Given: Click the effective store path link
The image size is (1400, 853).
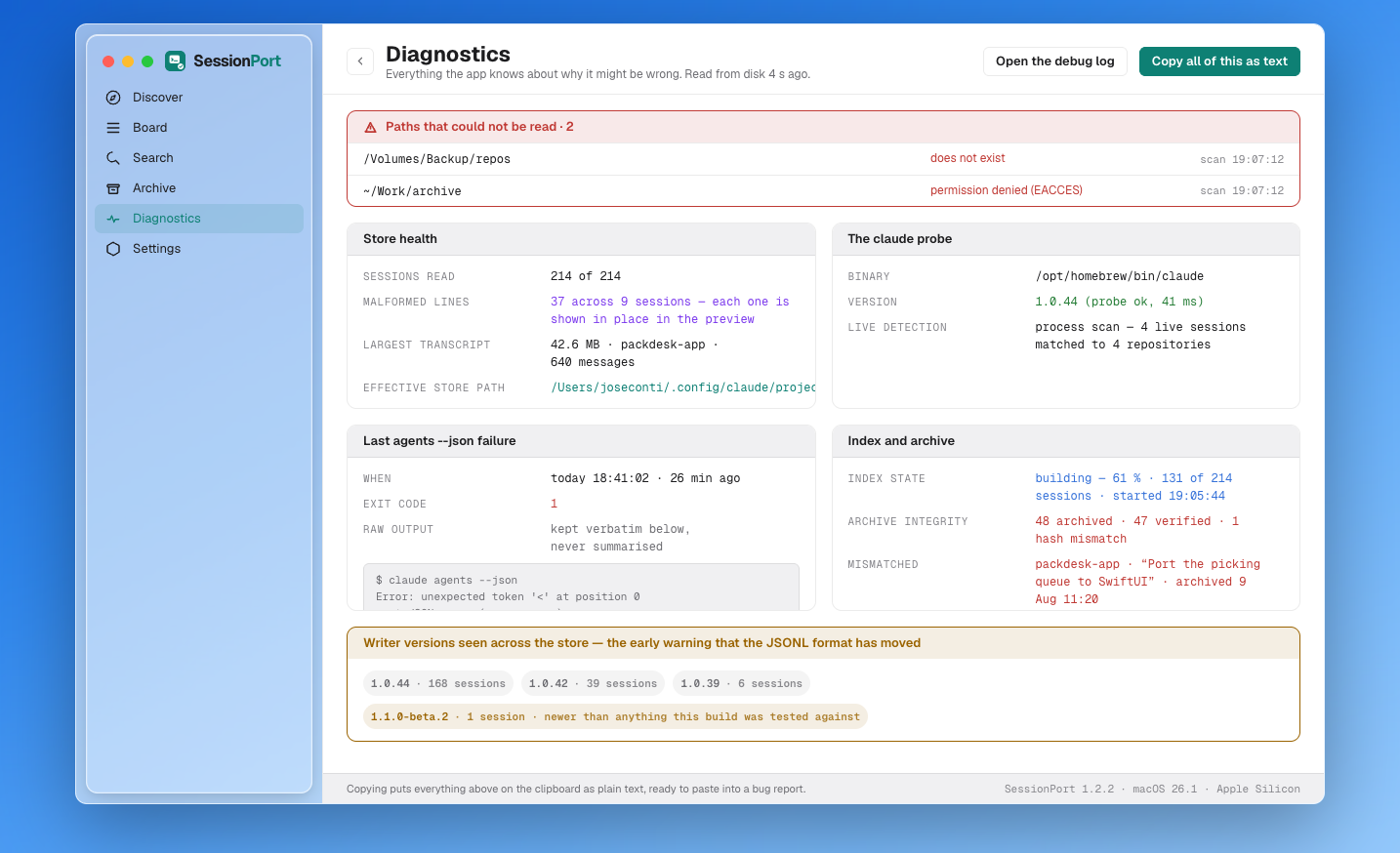Looking at the screenshot, I should 682,387.
